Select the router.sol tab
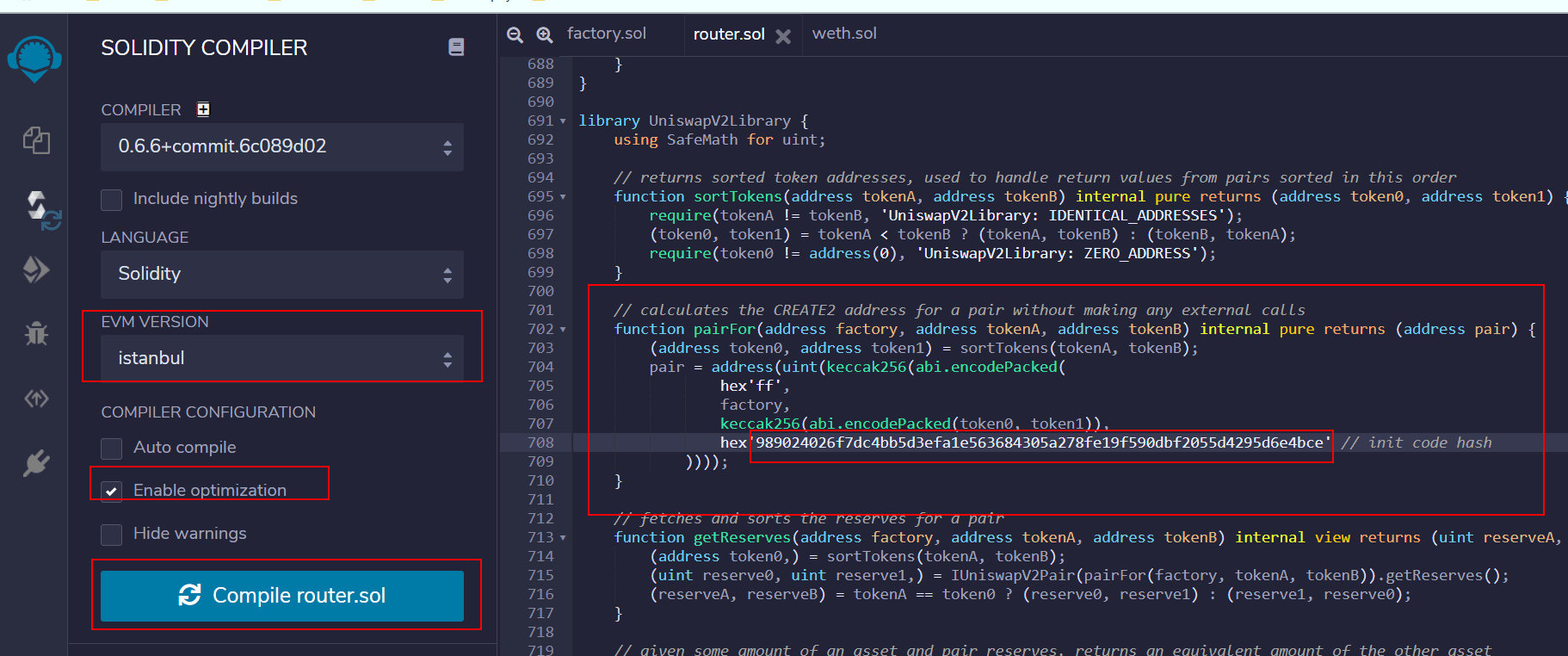This screenshot has height=656, width=1568. coord(728,34)
